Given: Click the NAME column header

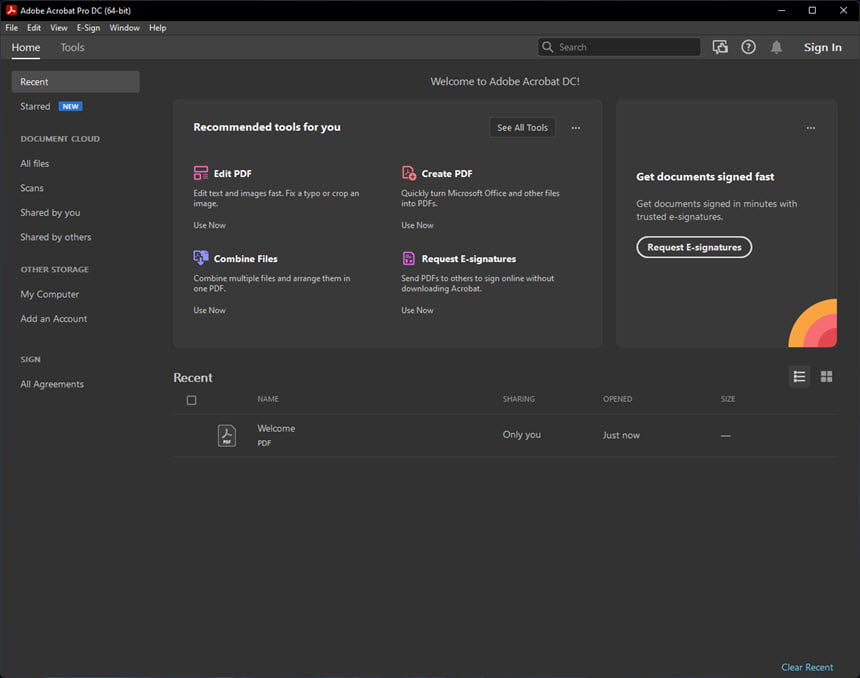Looking at the screenshot, I should click(x=268, y=399).
